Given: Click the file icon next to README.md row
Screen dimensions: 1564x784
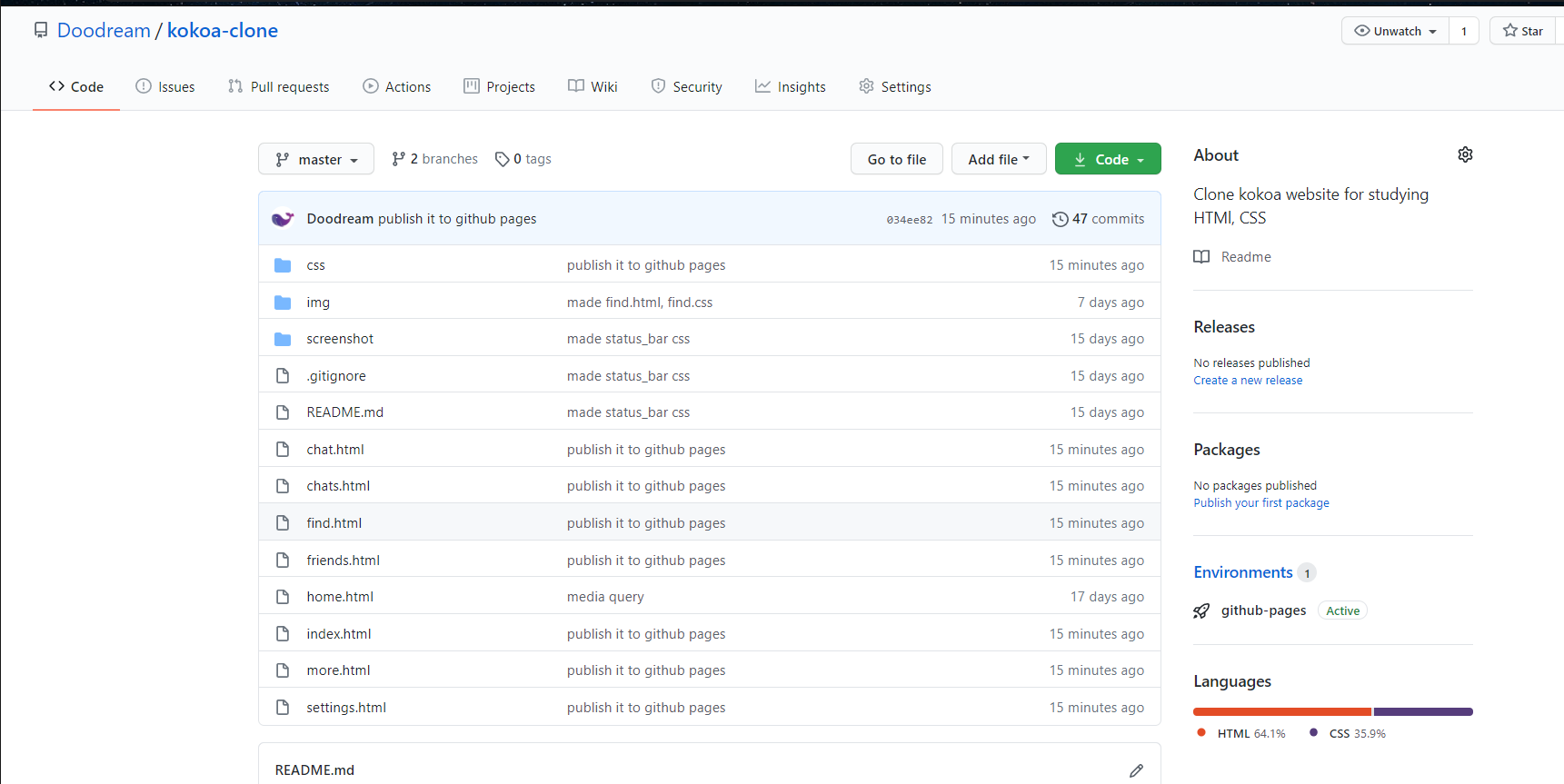Looking at the screenshot, I should pyautogui.click(x=283, y=412).
